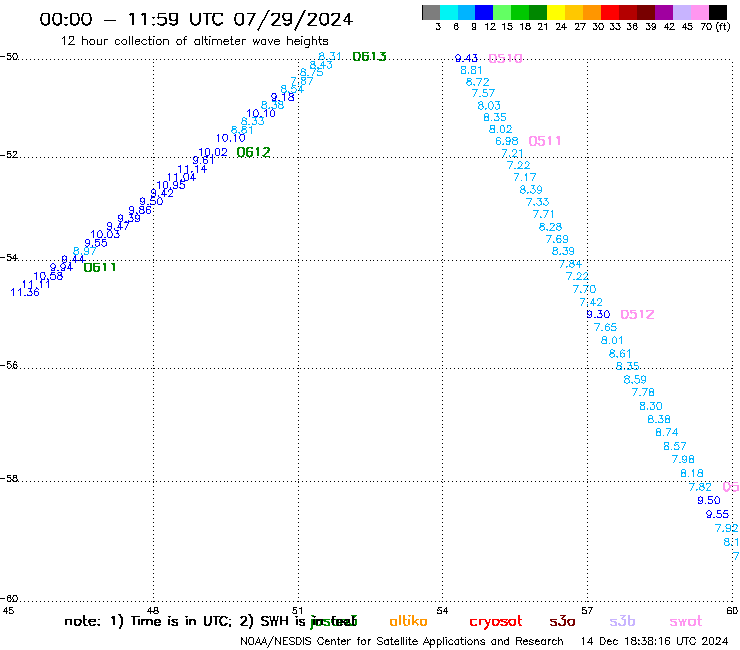The height and width of the screenshot is (650, 740).
Task: Click the wave height value 7.65
Action: coord(605,328)
